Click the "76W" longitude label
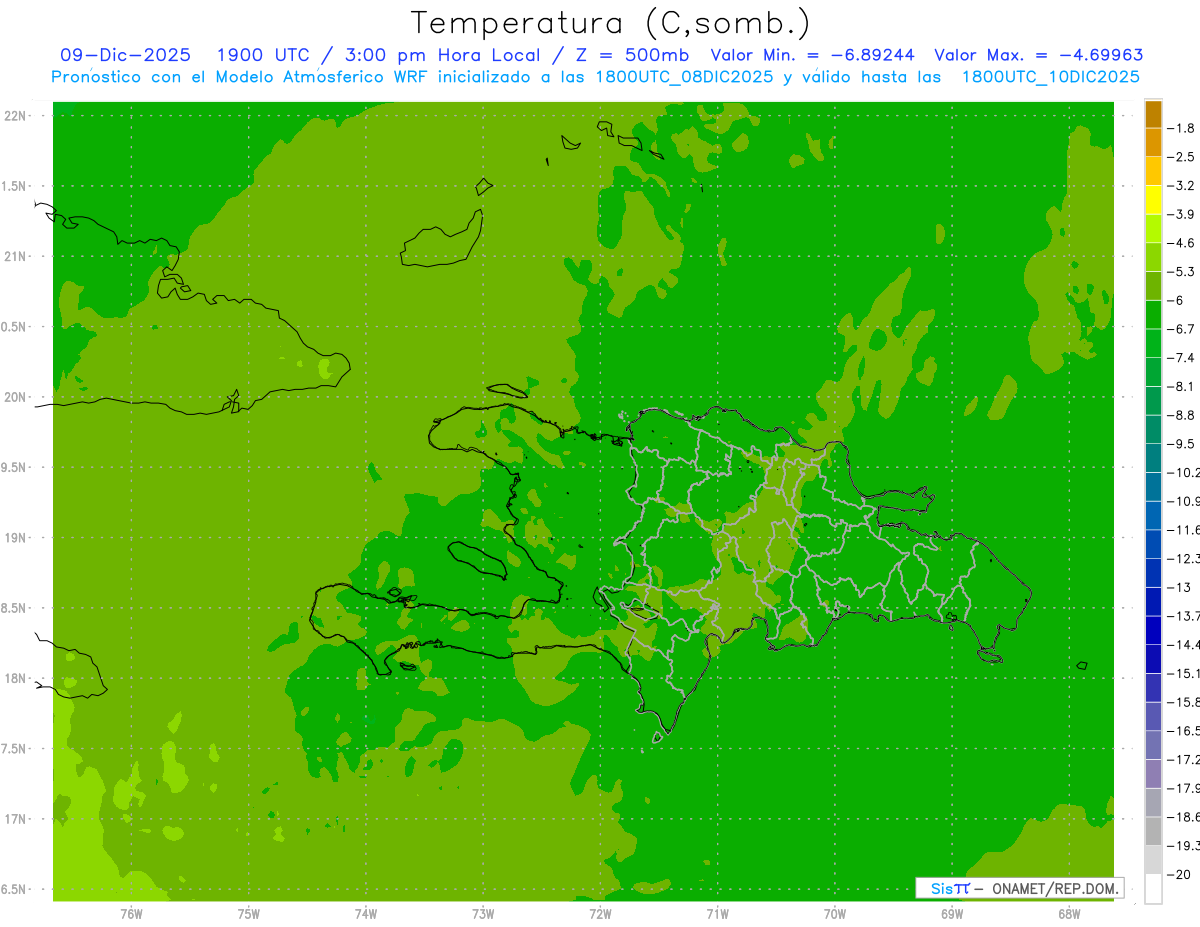 point(131,913)
